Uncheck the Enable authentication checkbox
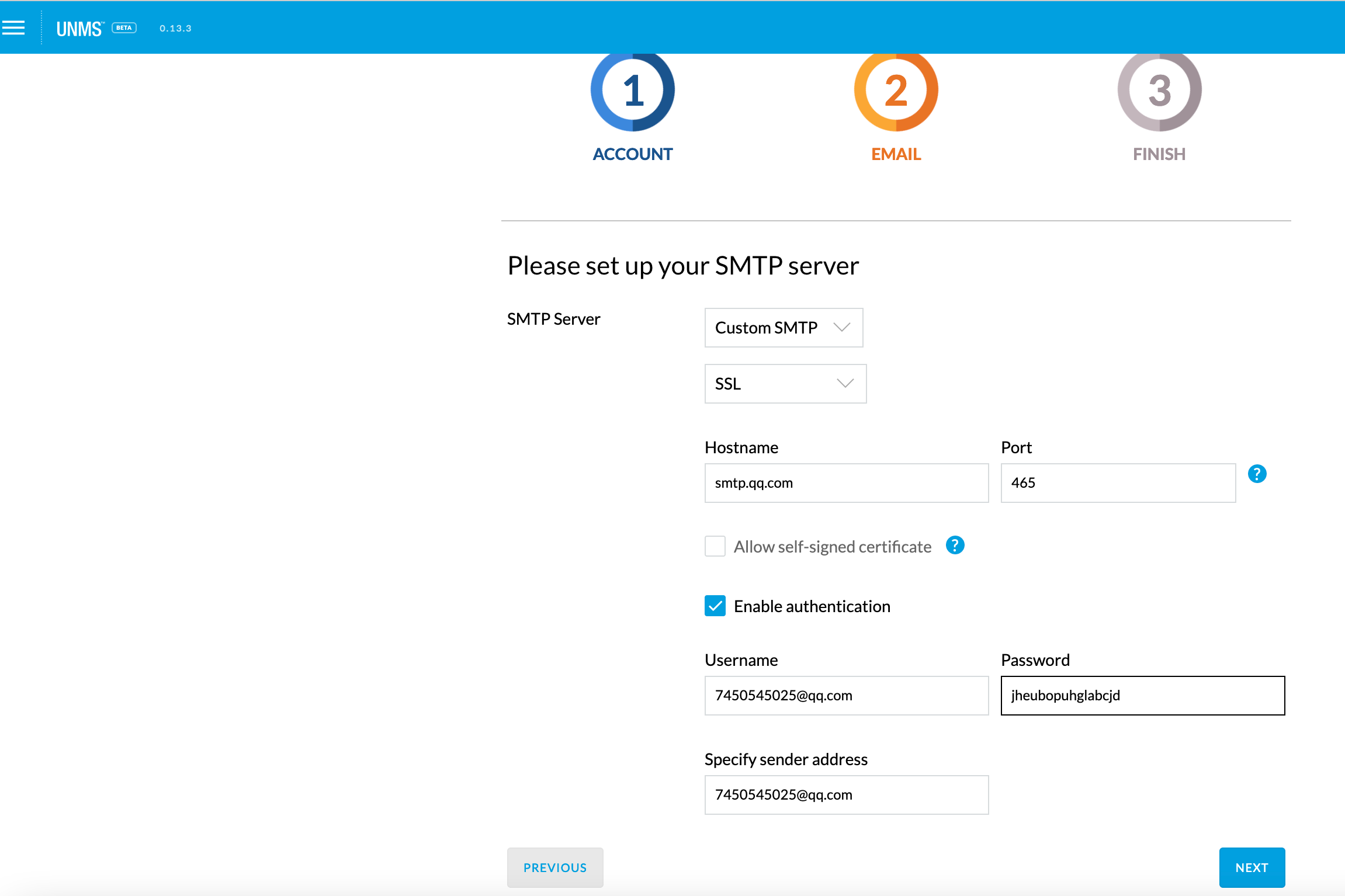The height and width of the screenshot is (896, 1345). tap(715, 606)
